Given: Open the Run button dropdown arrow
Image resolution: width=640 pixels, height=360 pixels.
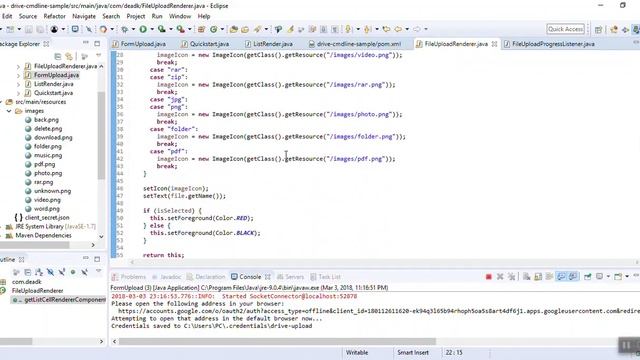Looking at the screenshot, I should pos(152,29).
